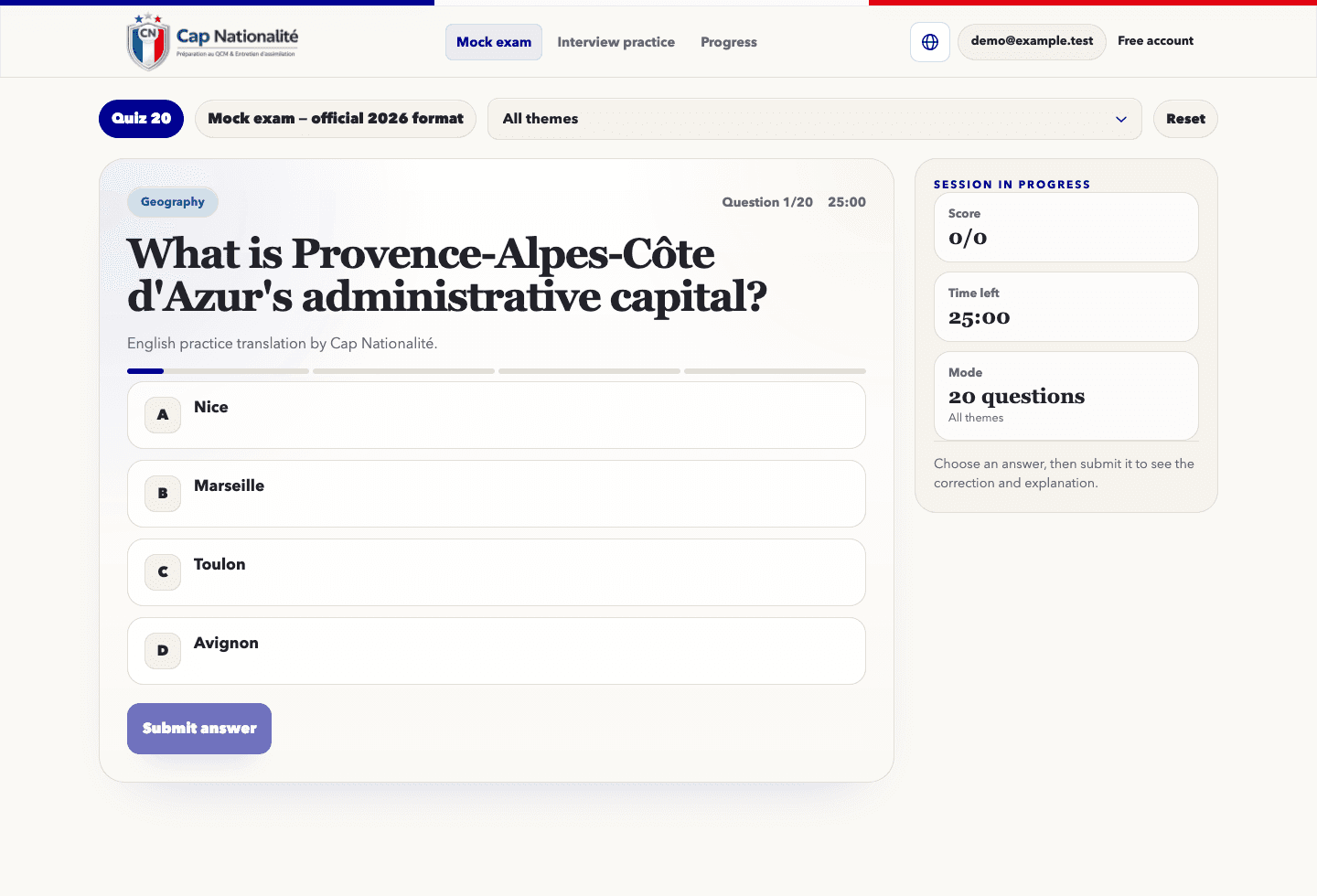Reset the quiz session
The image size is (1317, 896).
click(1185, 119)
